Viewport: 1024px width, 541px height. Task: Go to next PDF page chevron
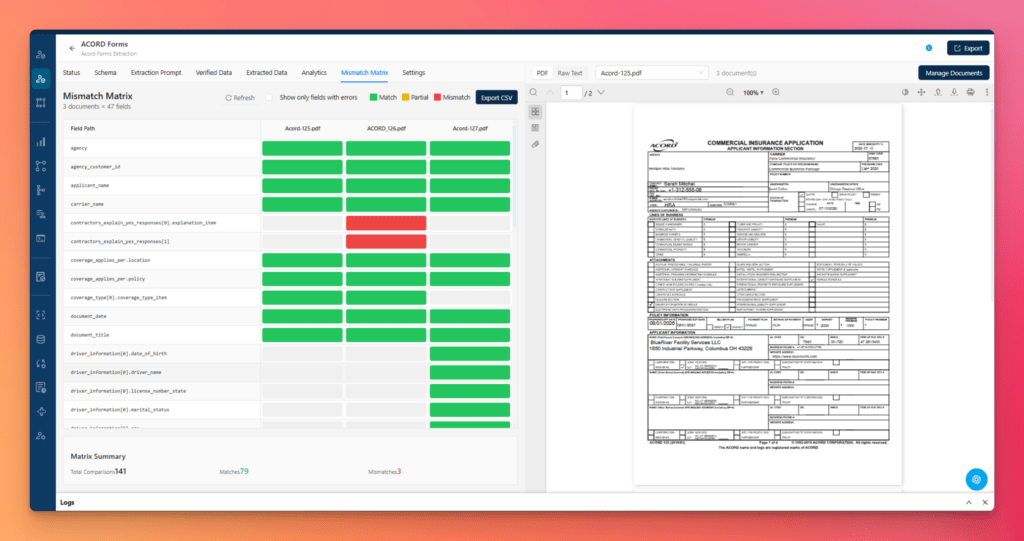[x=601, y=93]
